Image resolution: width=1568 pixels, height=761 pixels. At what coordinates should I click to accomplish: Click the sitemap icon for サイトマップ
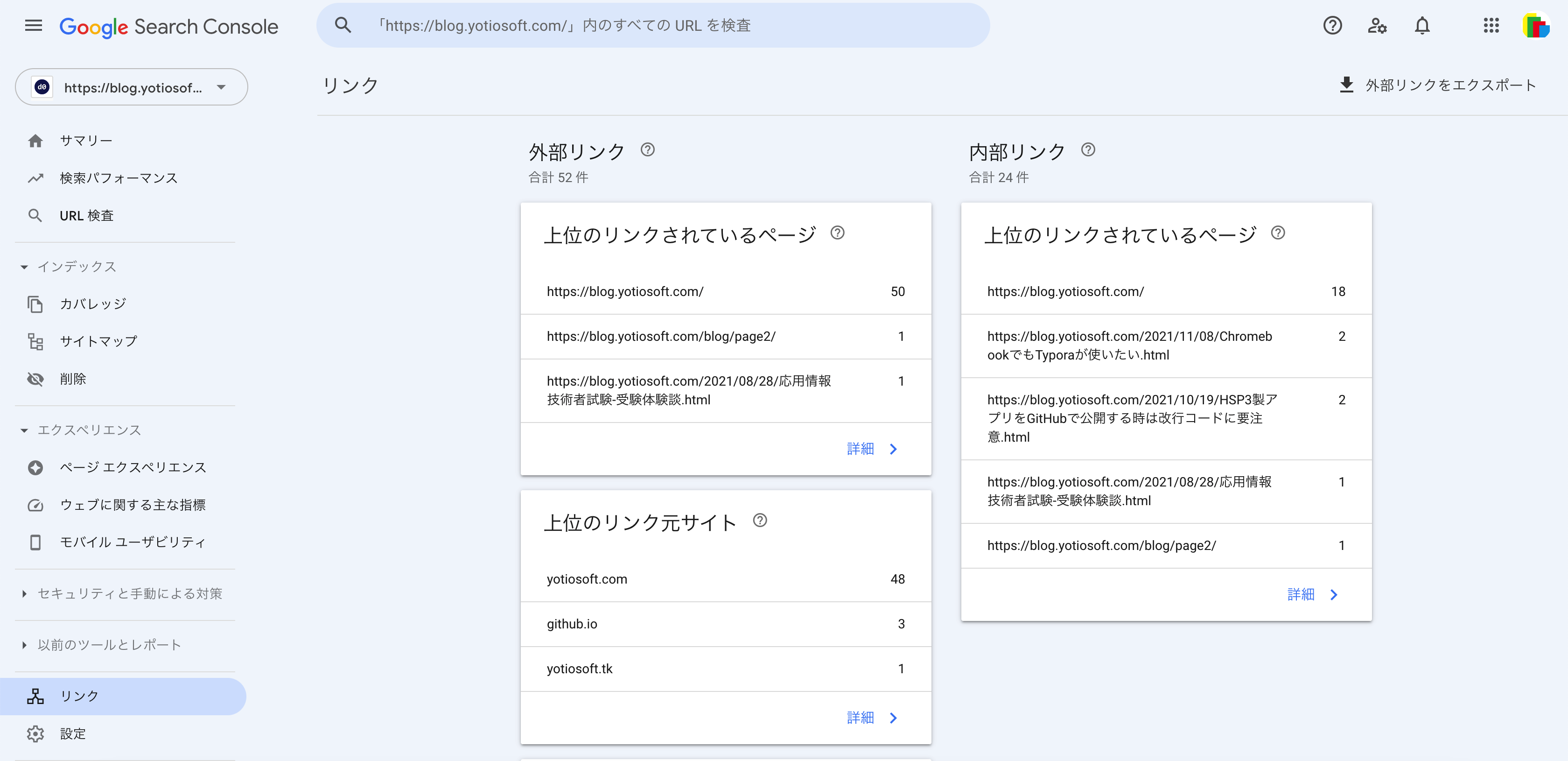[35, 342]
